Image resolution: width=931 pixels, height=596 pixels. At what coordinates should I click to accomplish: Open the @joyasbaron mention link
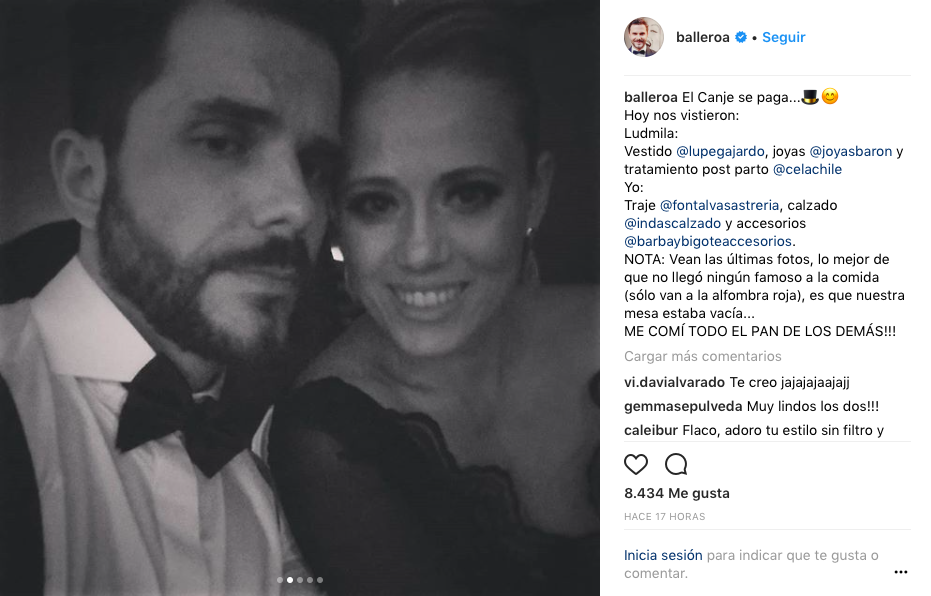tap(850, 151)
